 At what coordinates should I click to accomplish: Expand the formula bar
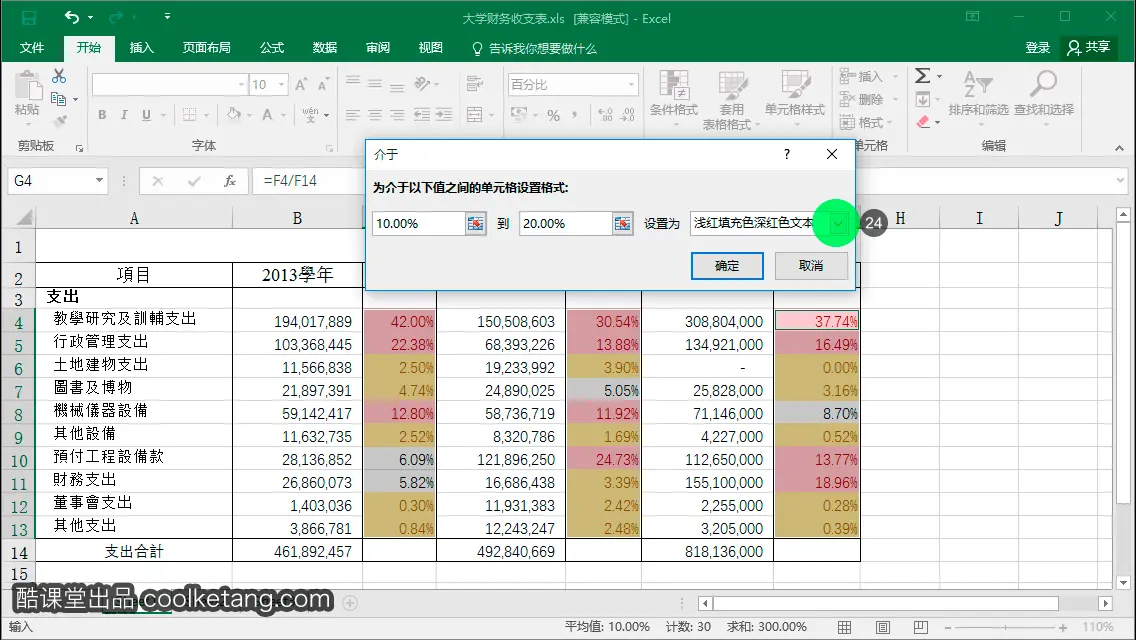click(1121, 180)
